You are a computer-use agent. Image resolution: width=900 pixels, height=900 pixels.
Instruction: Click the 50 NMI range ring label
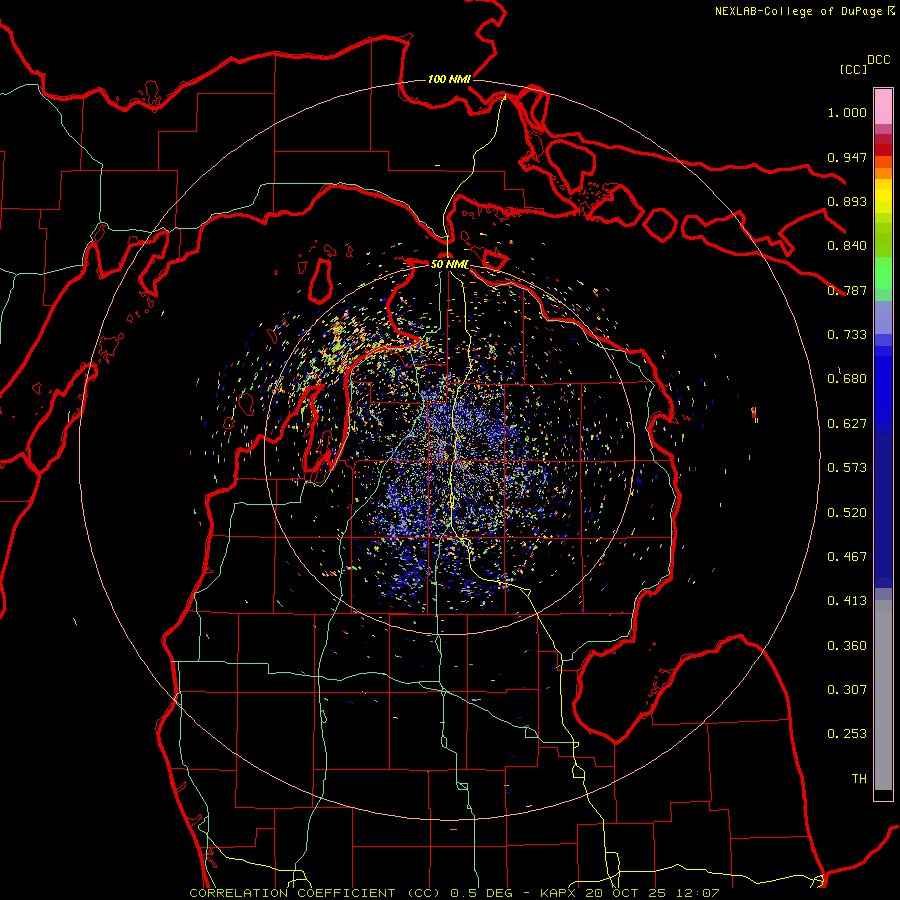pos(449,265)
